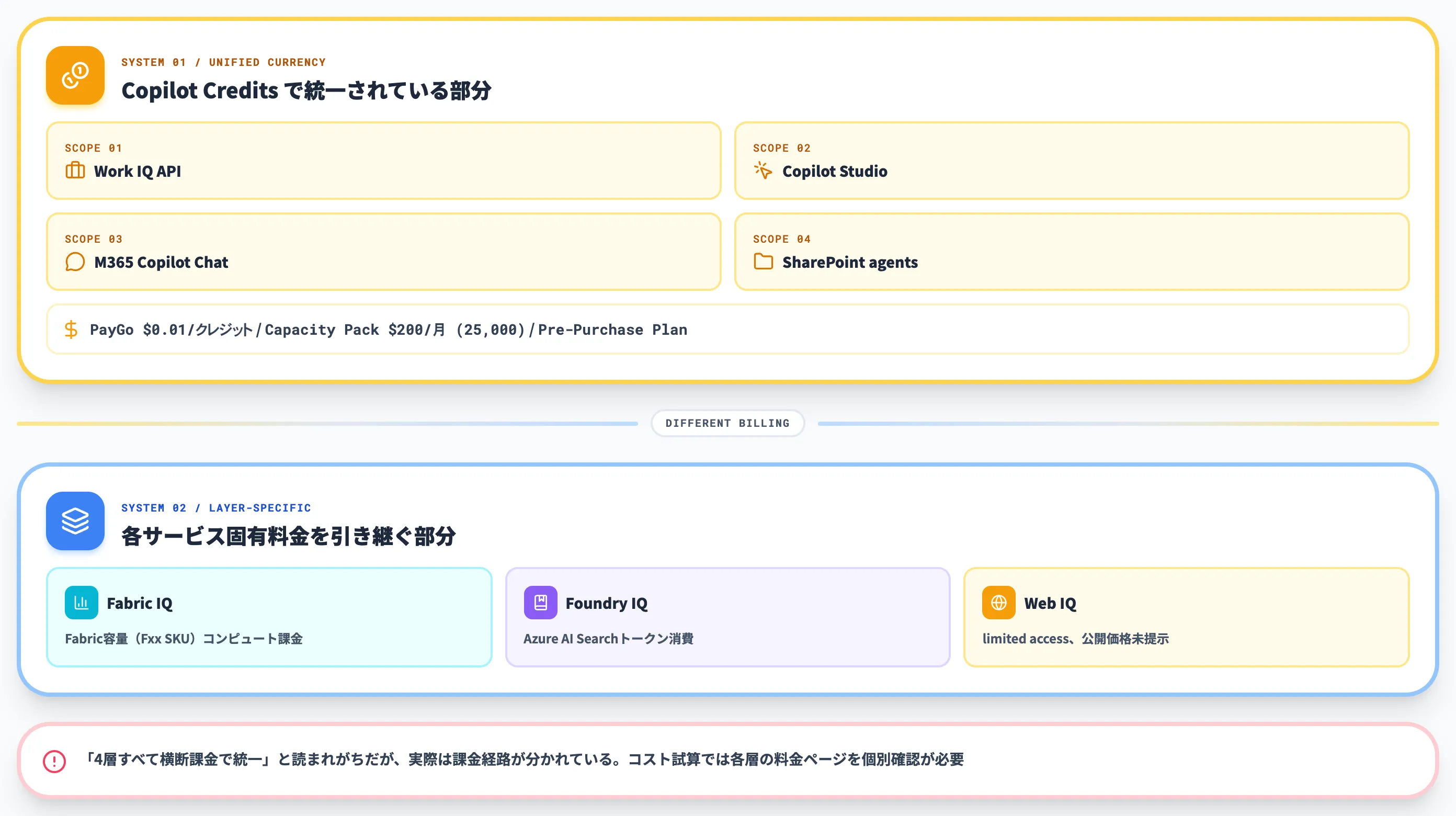Screen dimensions: 1456x816
Task: Click the 'limited access、公開価格未提示' description
Action: [1076, 639]
